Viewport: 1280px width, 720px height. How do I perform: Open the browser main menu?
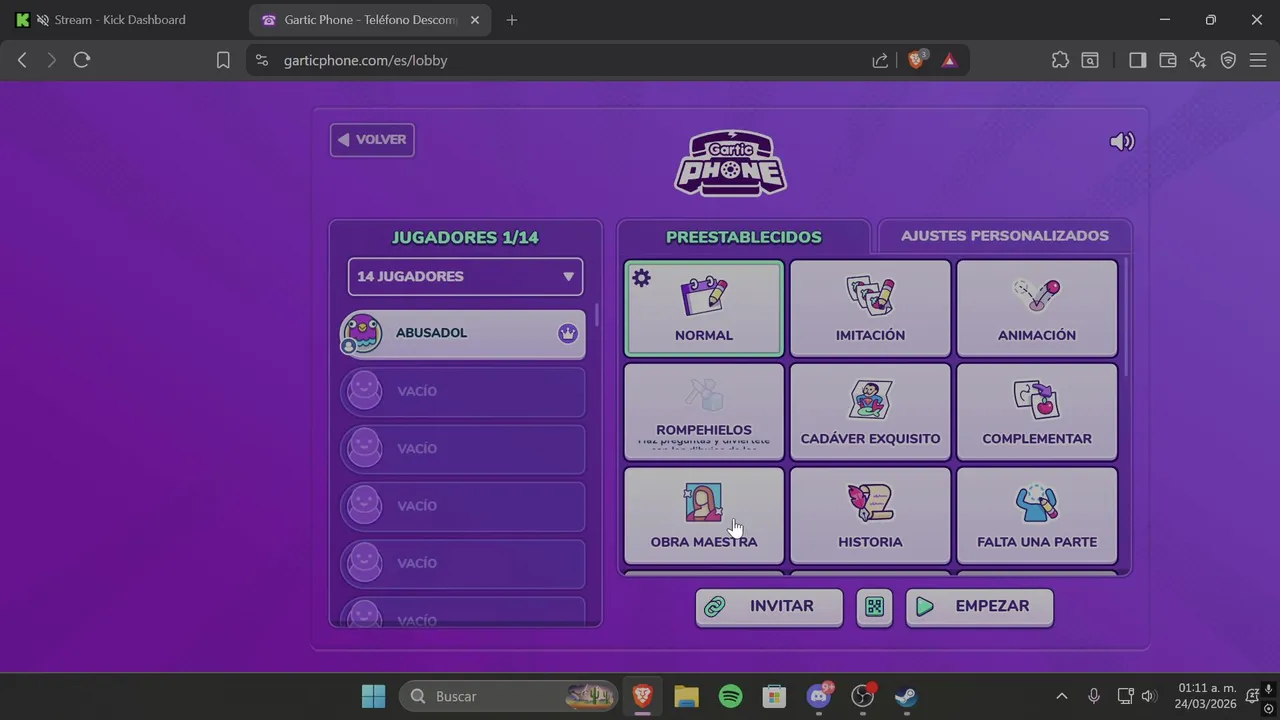click(1258, 60)
